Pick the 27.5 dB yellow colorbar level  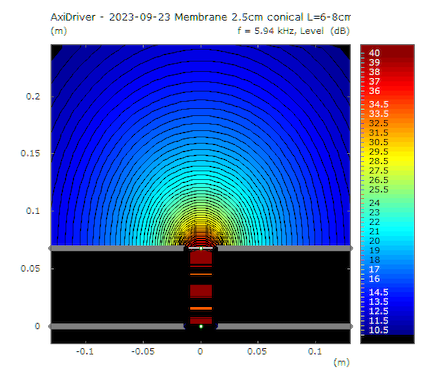click(x=378, y=171)
